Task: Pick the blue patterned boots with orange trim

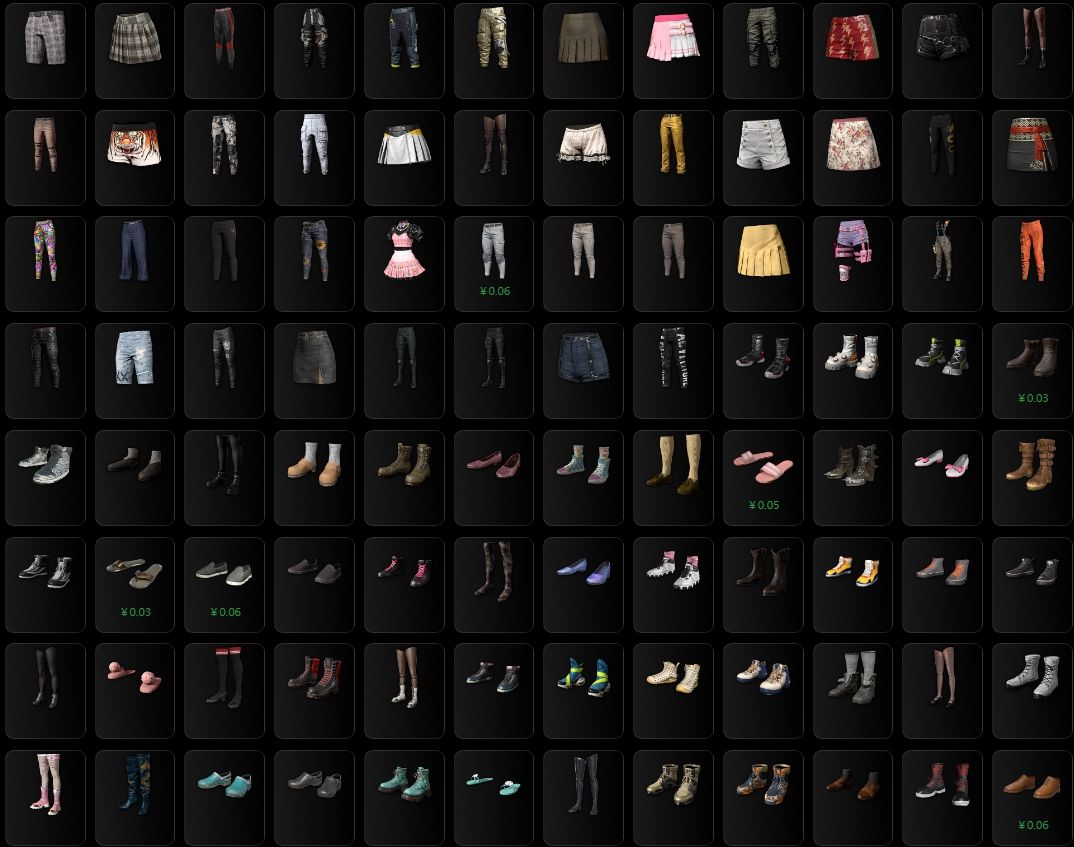Action: click(x=763, y=783)
